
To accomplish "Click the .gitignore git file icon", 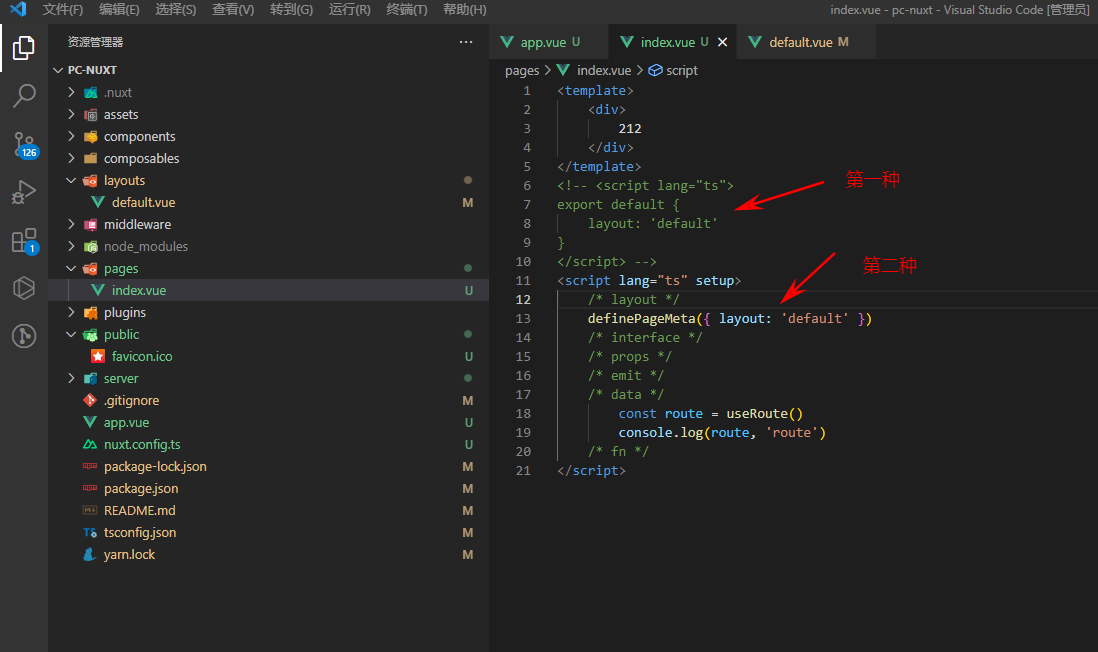I will (x=90, y=401).
